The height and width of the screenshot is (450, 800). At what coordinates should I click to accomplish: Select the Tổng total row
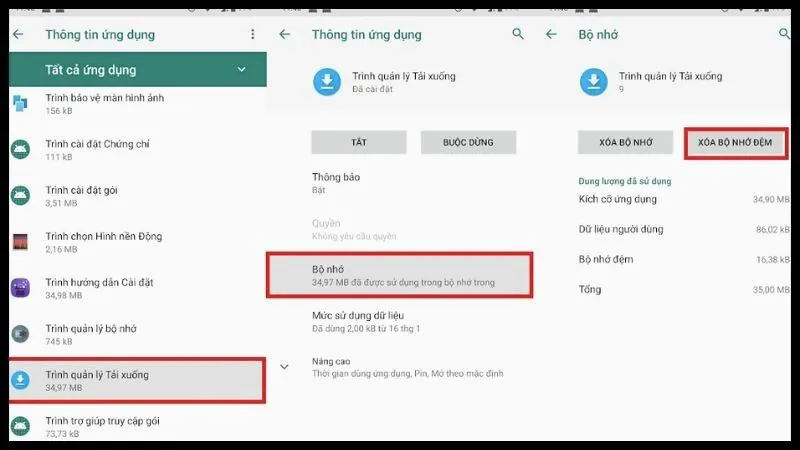click(684, 289)
